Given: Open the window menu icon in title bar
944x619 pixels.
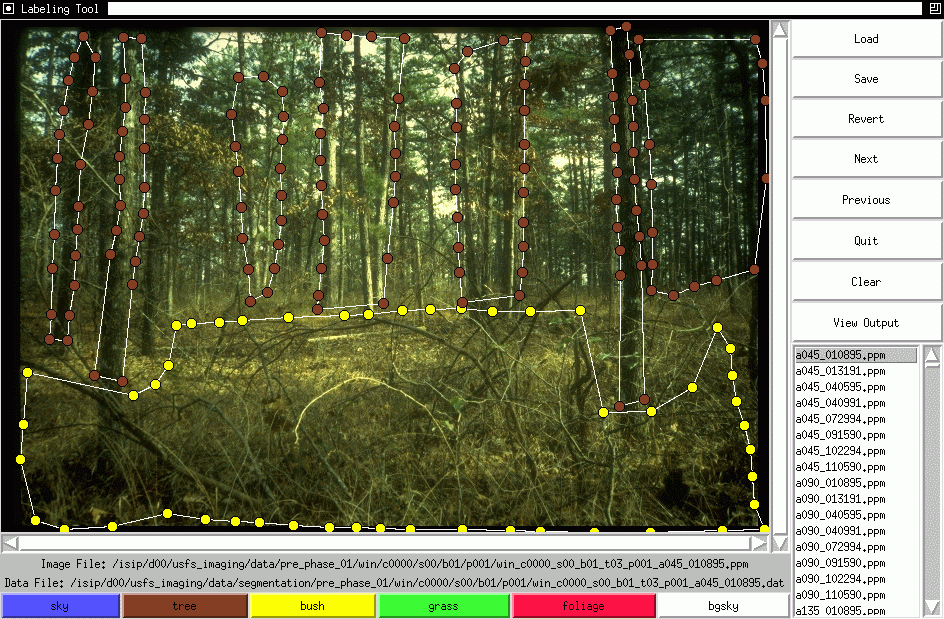Looking at the screenshot, I should click(x=8, y=8).
